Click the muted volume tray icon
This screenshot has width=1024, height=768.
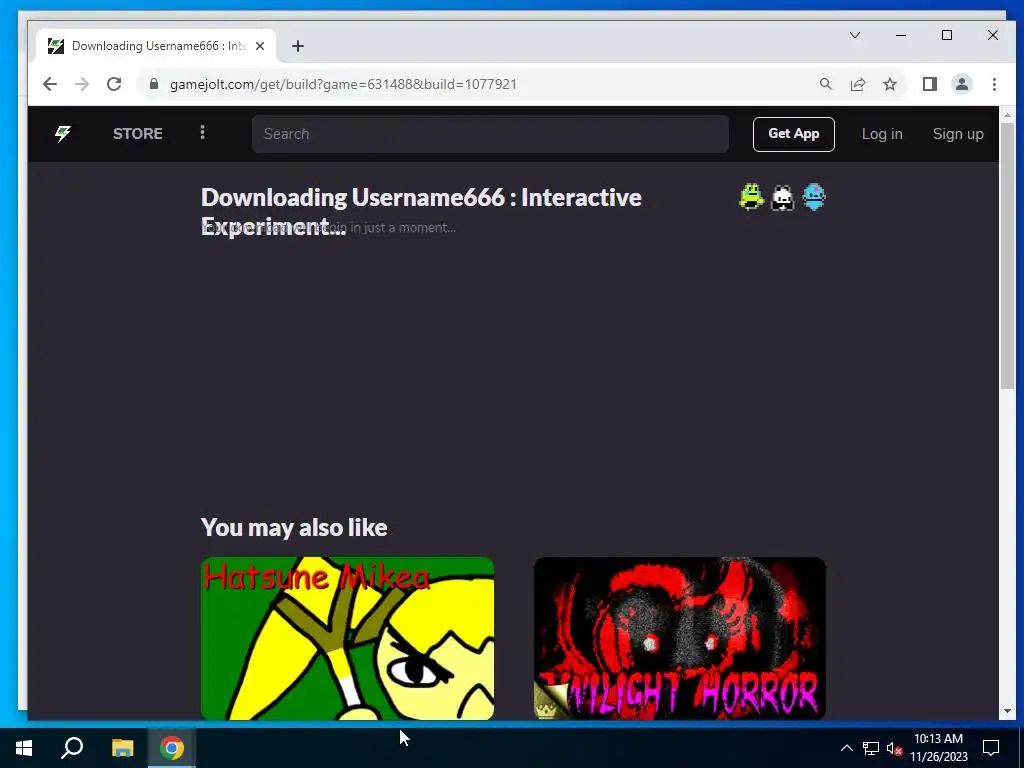tap(895, 748)
